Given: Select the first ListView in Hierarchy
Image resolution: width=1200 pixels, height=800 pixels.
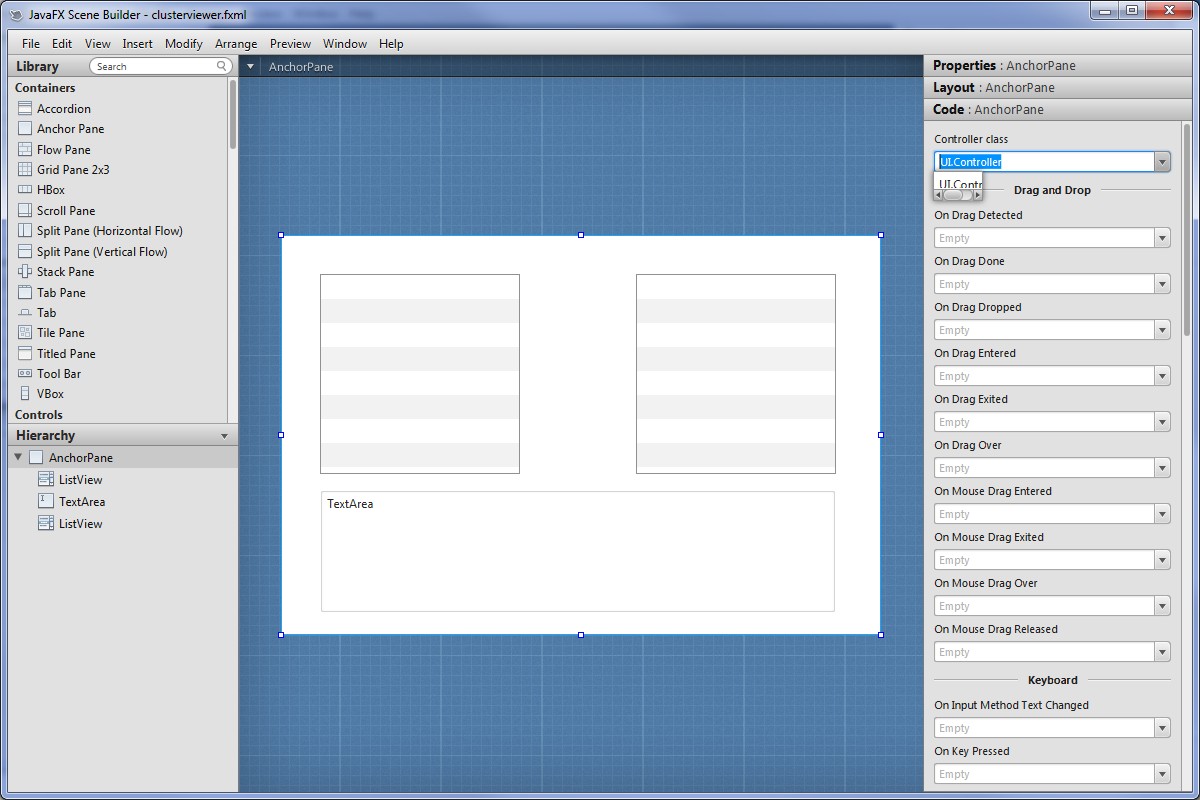Looking at the screenshot, I should [80, 479].
